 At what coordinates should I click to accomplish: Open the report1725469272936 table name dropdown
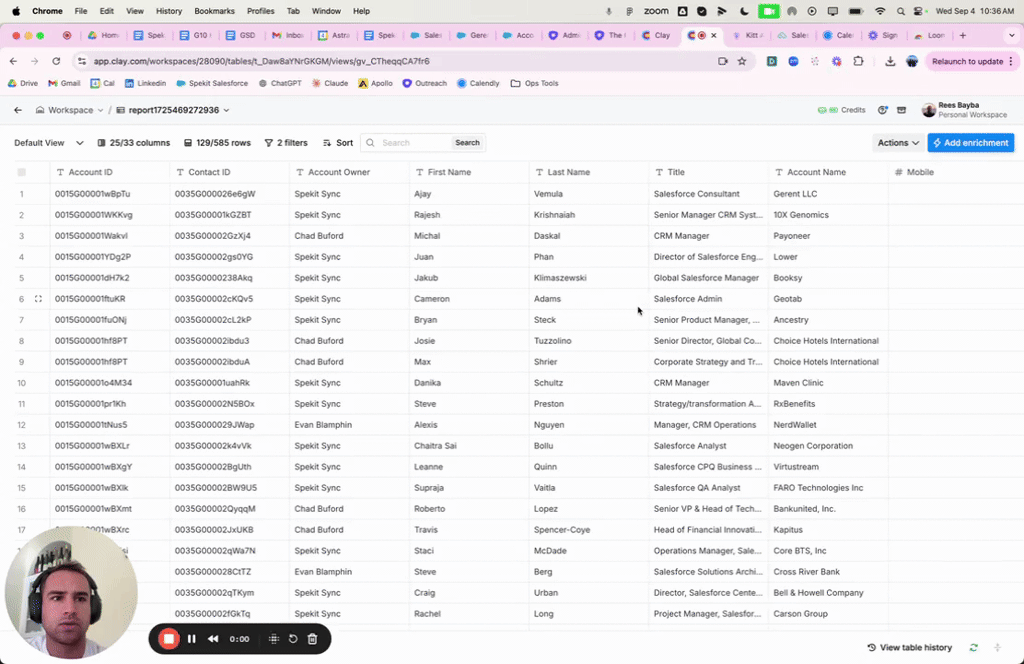[x=173, y=110]
